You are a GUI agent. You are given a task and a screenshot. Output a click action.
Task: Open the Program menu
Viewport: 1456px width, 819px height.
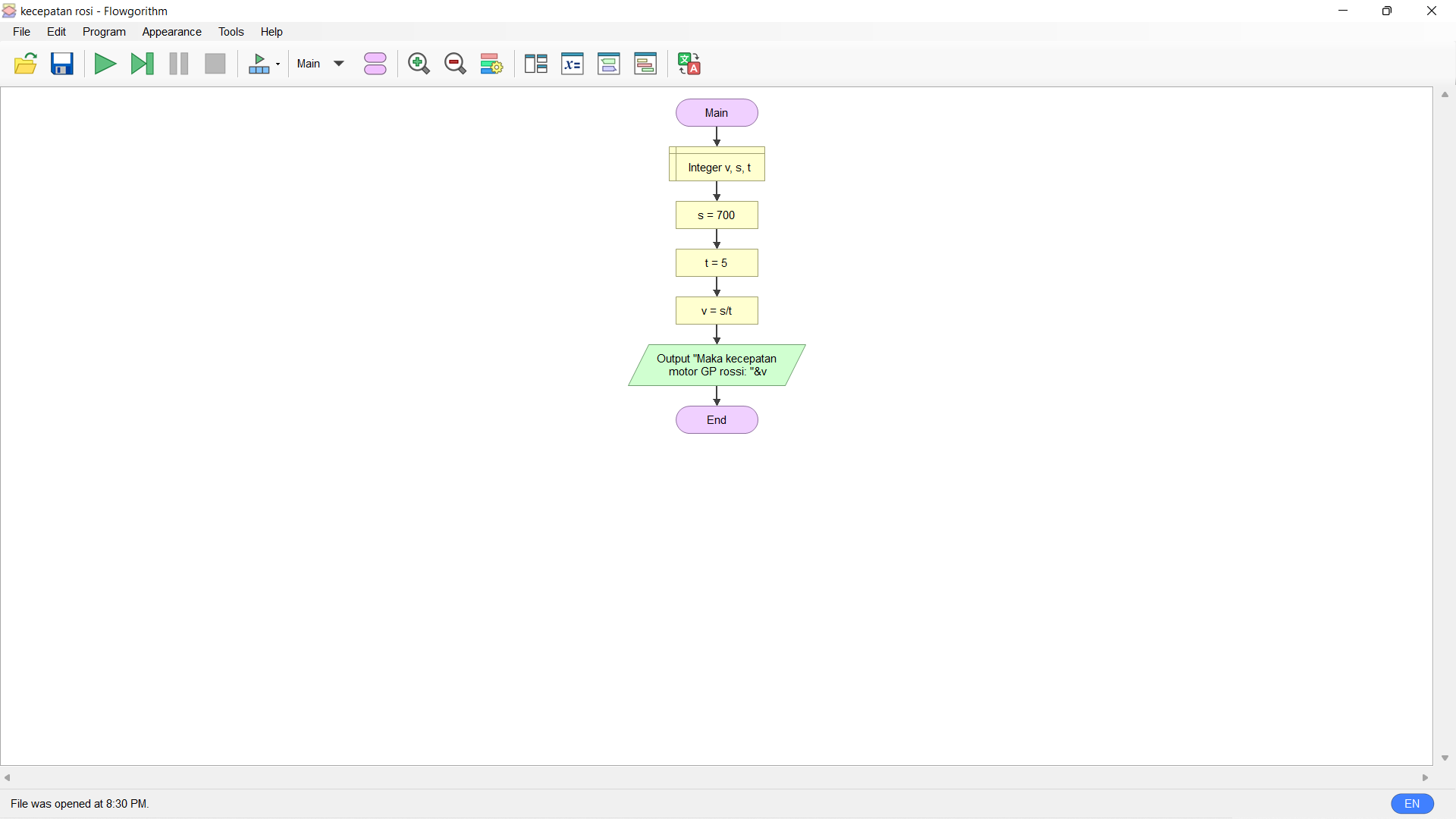(104, 32)
